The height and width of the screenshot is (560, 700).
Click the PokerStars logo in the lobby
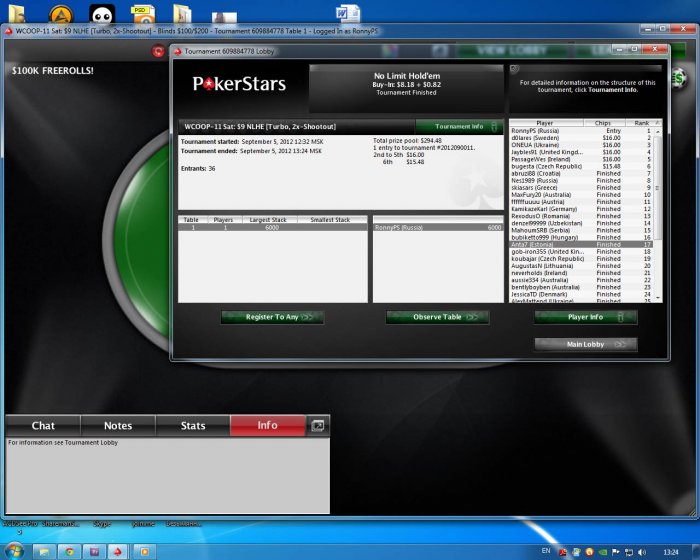[239, 84]
